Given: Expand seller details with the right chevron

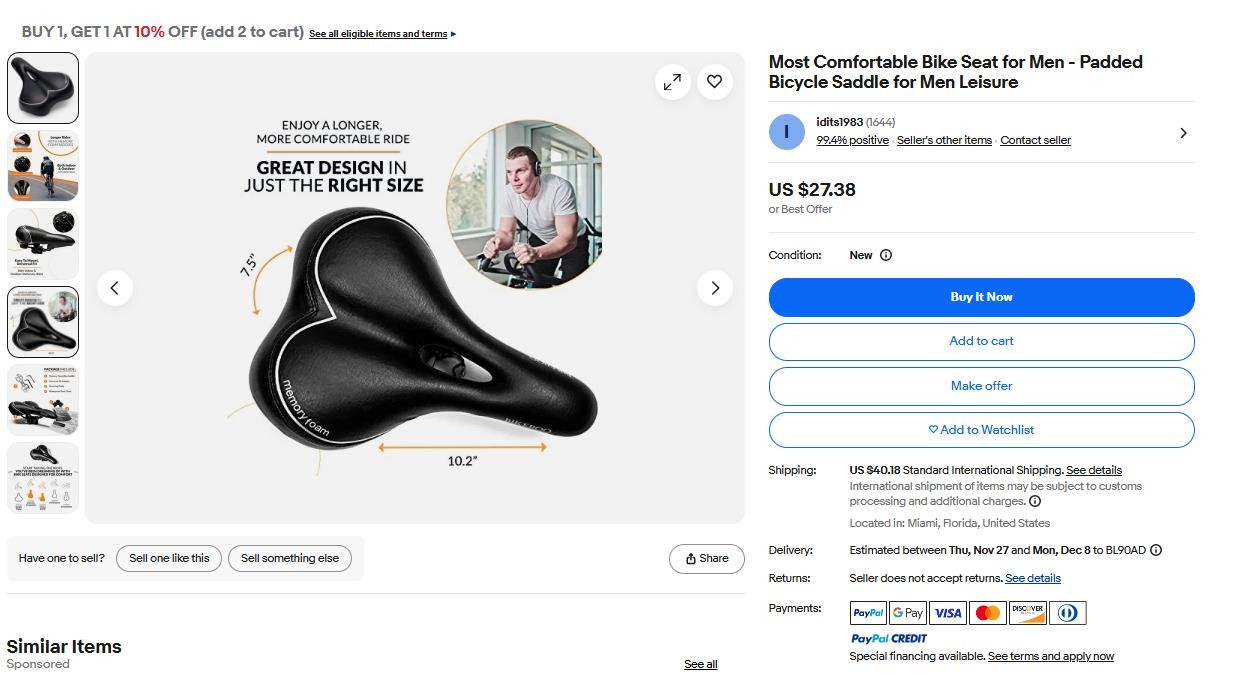Looking at the screenshot, I should tap(1183, 132).
